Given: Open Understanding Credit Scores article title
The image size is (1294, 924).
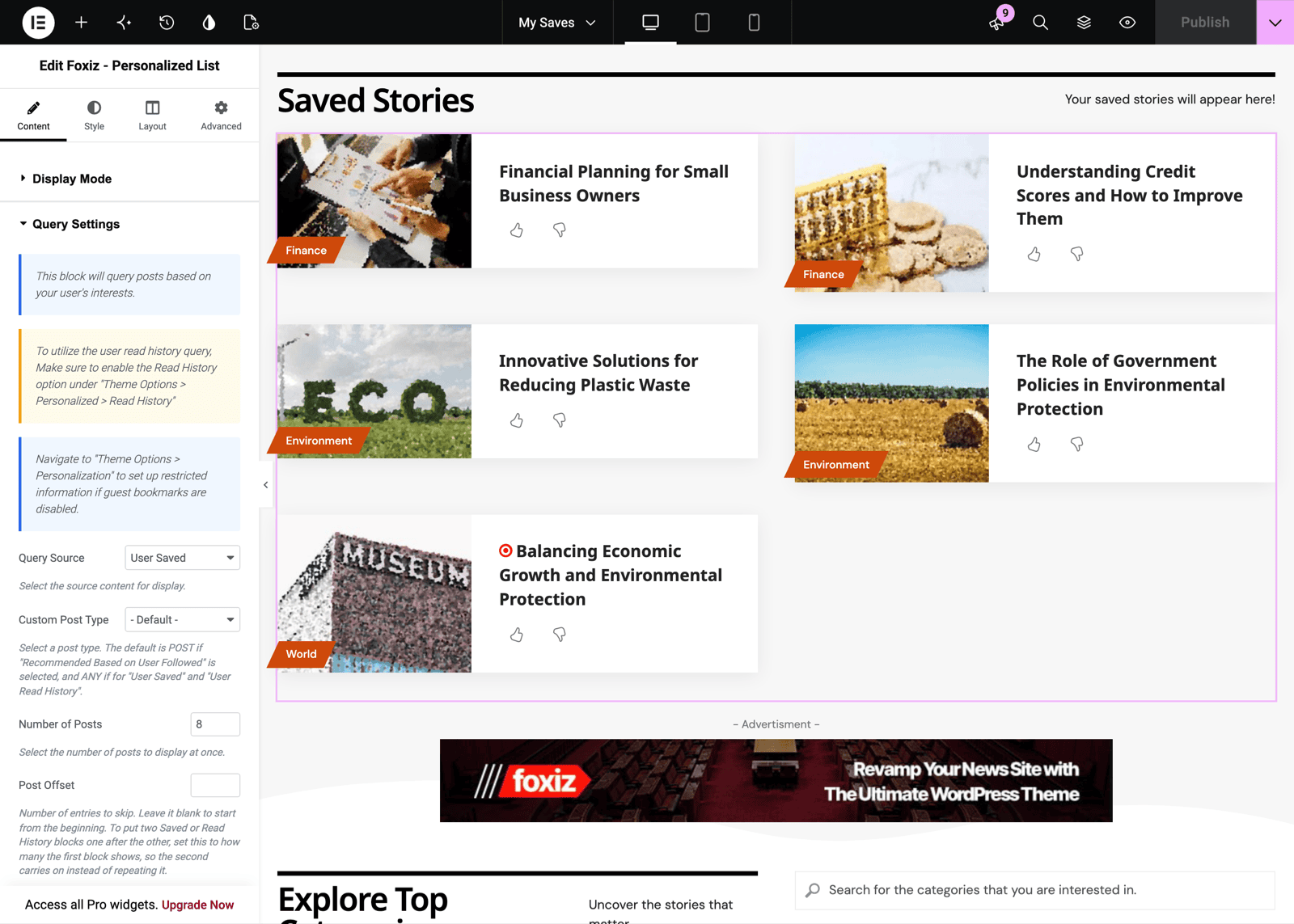Looking at the screenshot, I should coord(1130,195).
